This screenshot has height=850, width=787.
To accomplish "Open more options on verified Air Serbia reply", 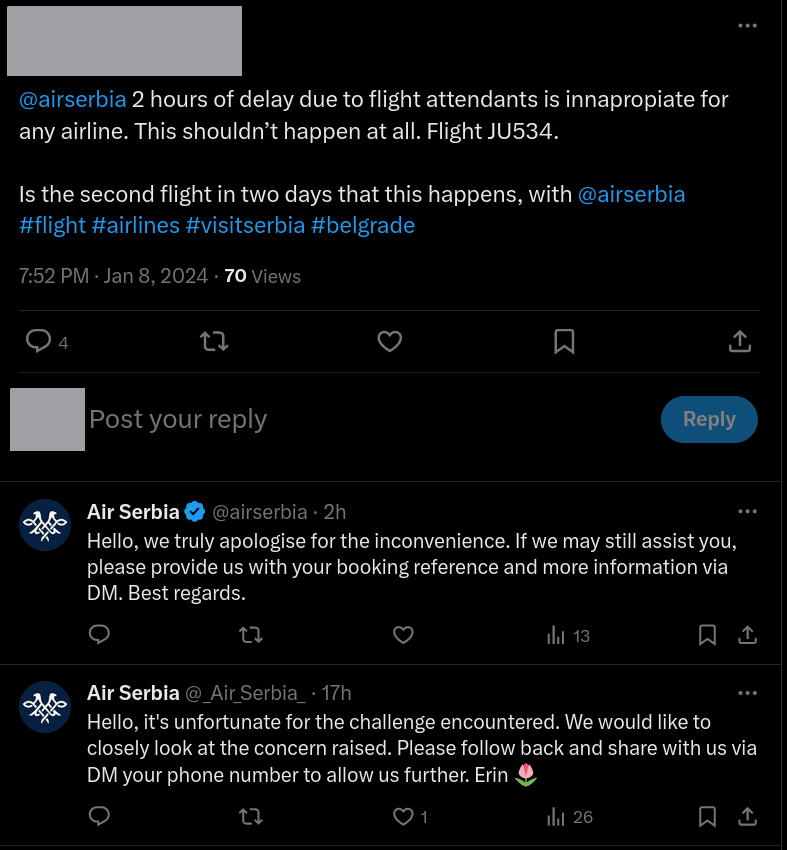I will pos(747,511).
